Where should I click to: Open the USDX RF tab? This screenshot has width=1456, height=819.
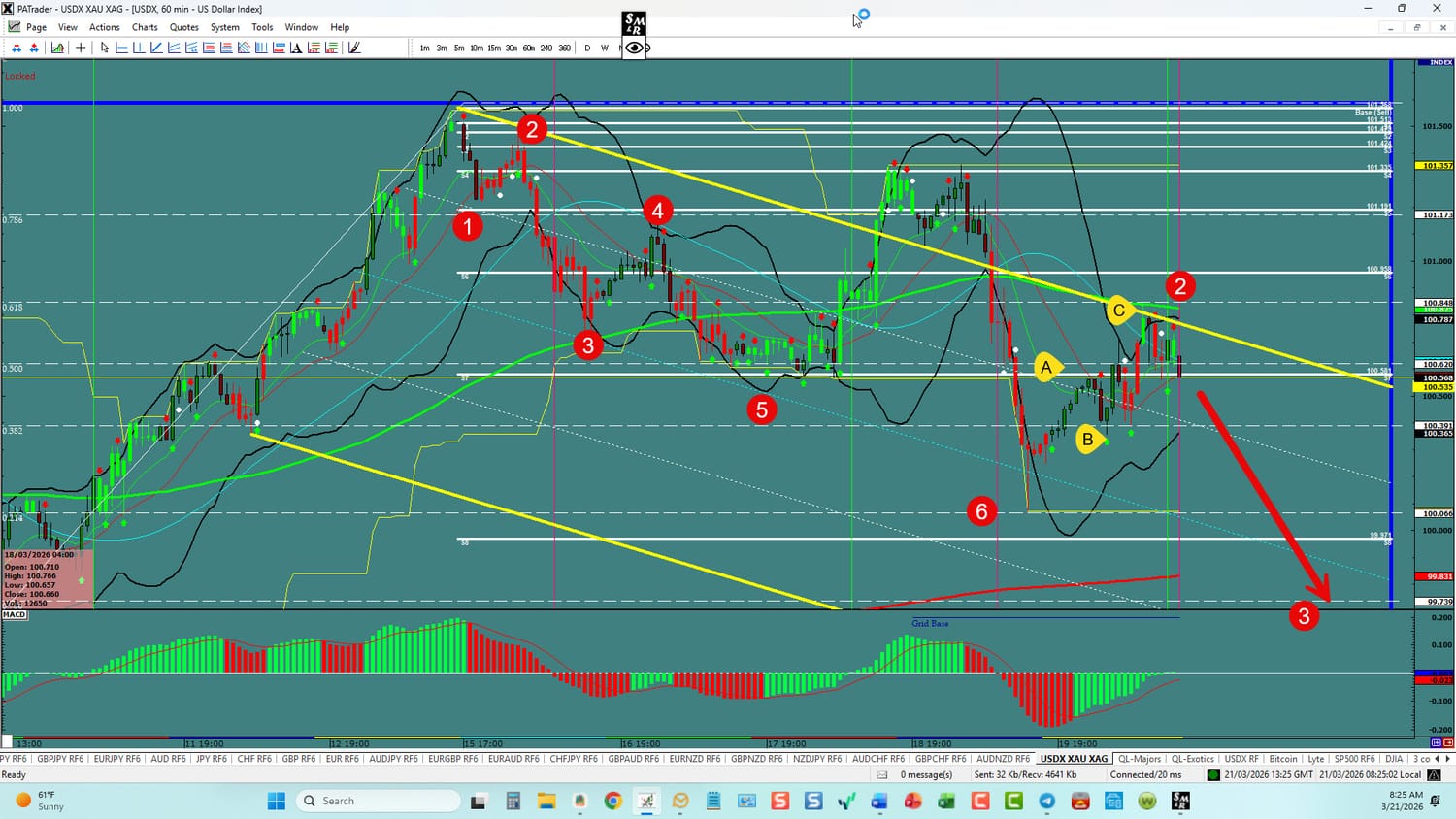pos(1241,759)
